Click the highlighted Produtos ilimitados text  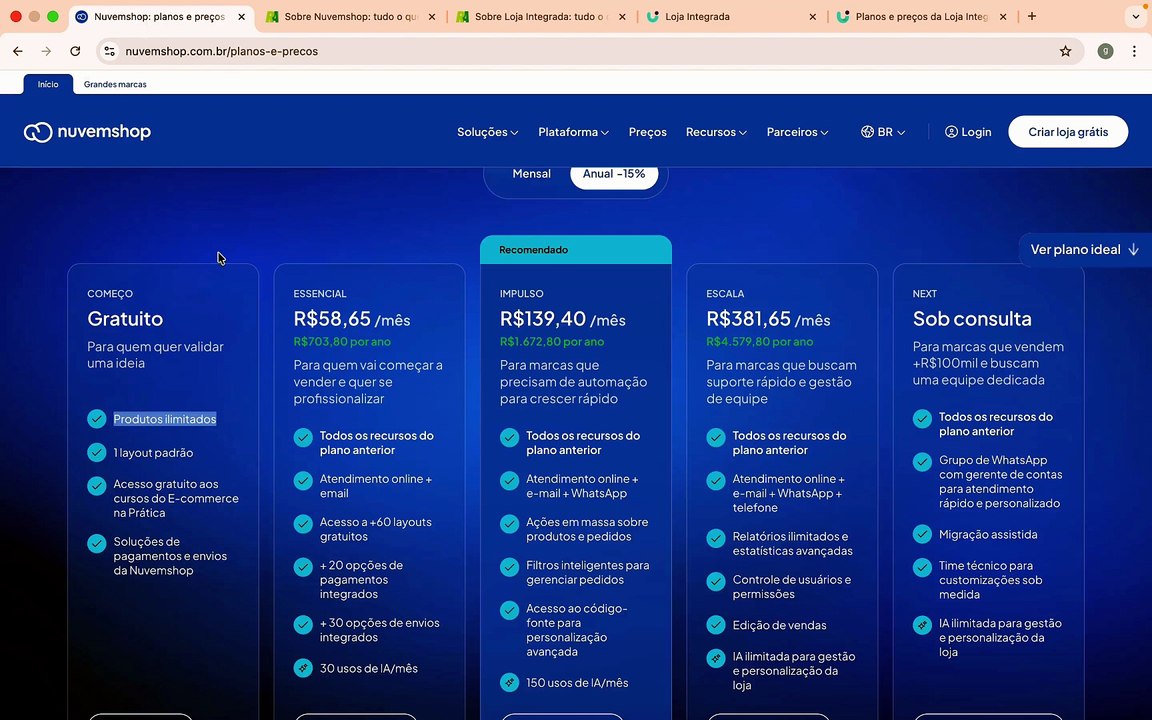[x=165, y=419]
